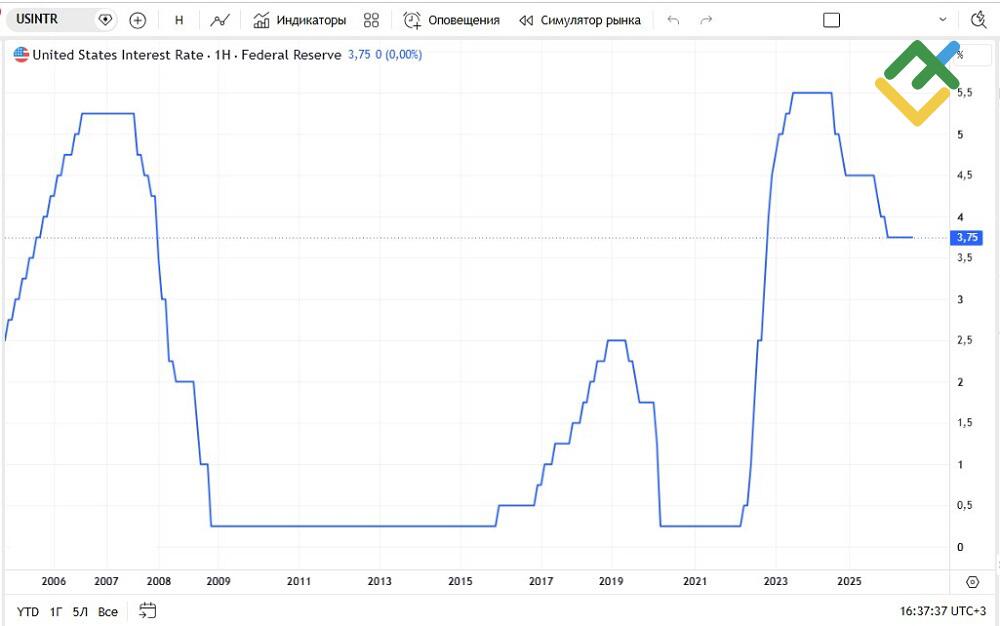Open the quick search icon at the toolbar's right end
This screenshot has width=1000, height=626.
[x=978, y=20]
